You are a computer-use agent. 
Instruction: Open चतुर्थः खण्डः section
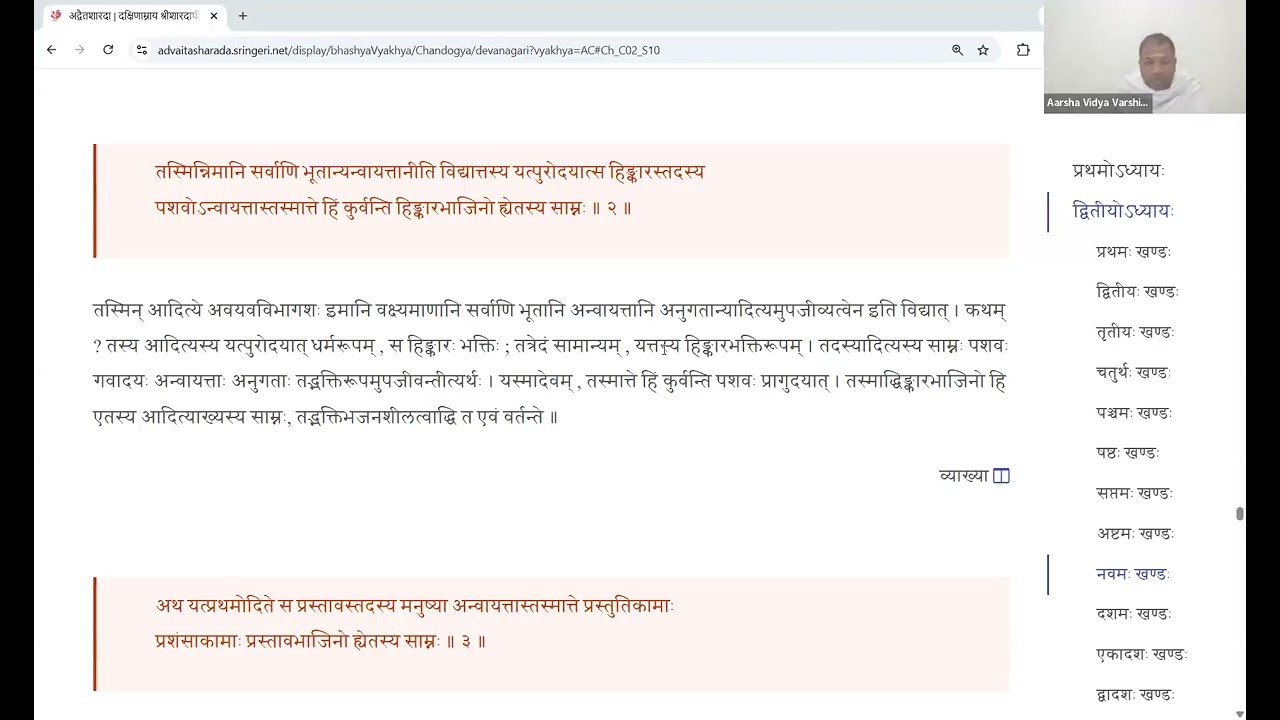(1133, 372)
